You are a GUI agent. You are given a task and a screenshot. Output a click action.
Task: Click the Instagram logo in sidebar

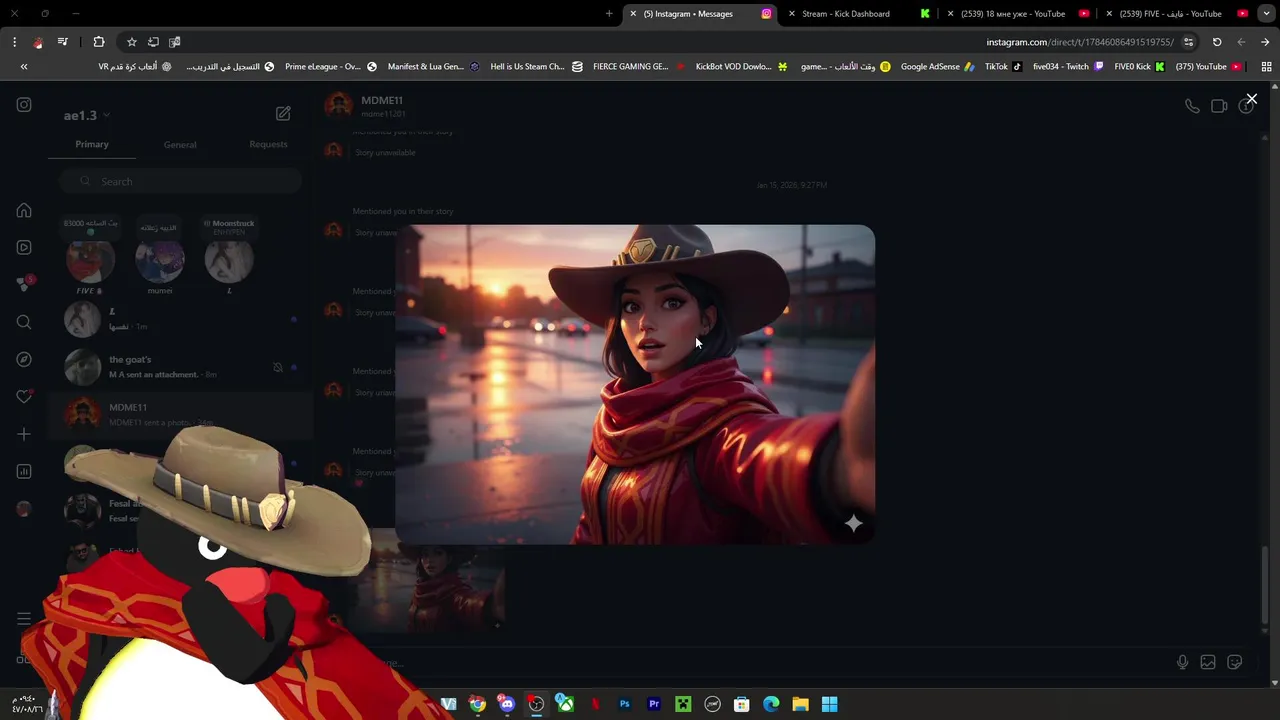[x=24, y=105]
